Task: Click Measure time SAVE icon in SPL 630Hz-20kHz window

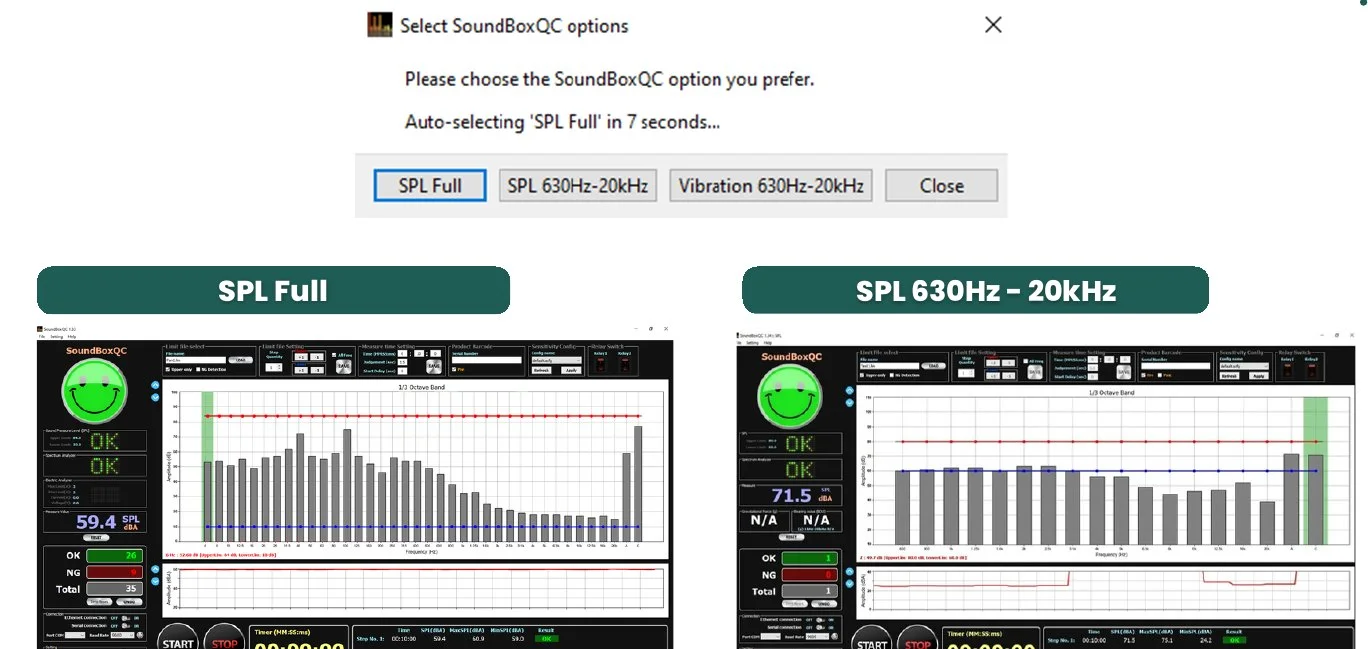Action: pos(1124,372)
